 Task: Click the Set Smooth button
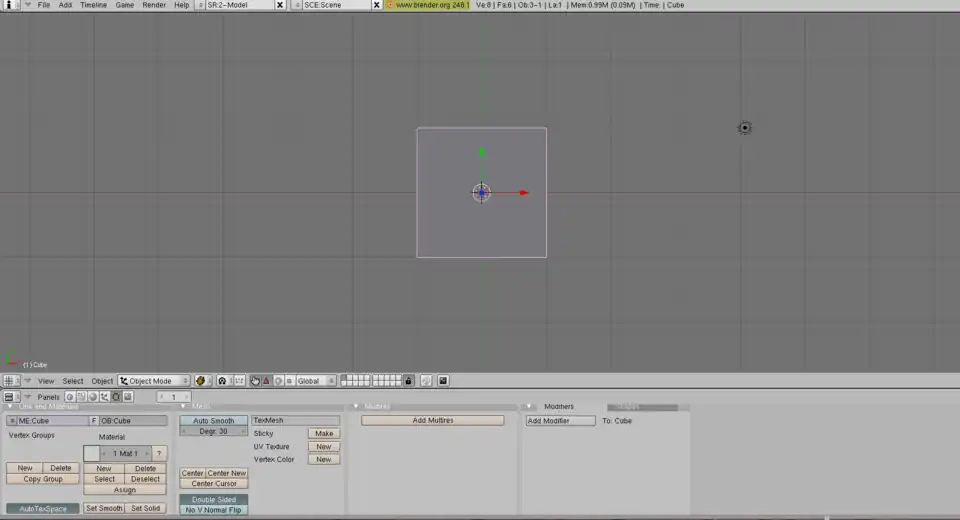point(104,508)
